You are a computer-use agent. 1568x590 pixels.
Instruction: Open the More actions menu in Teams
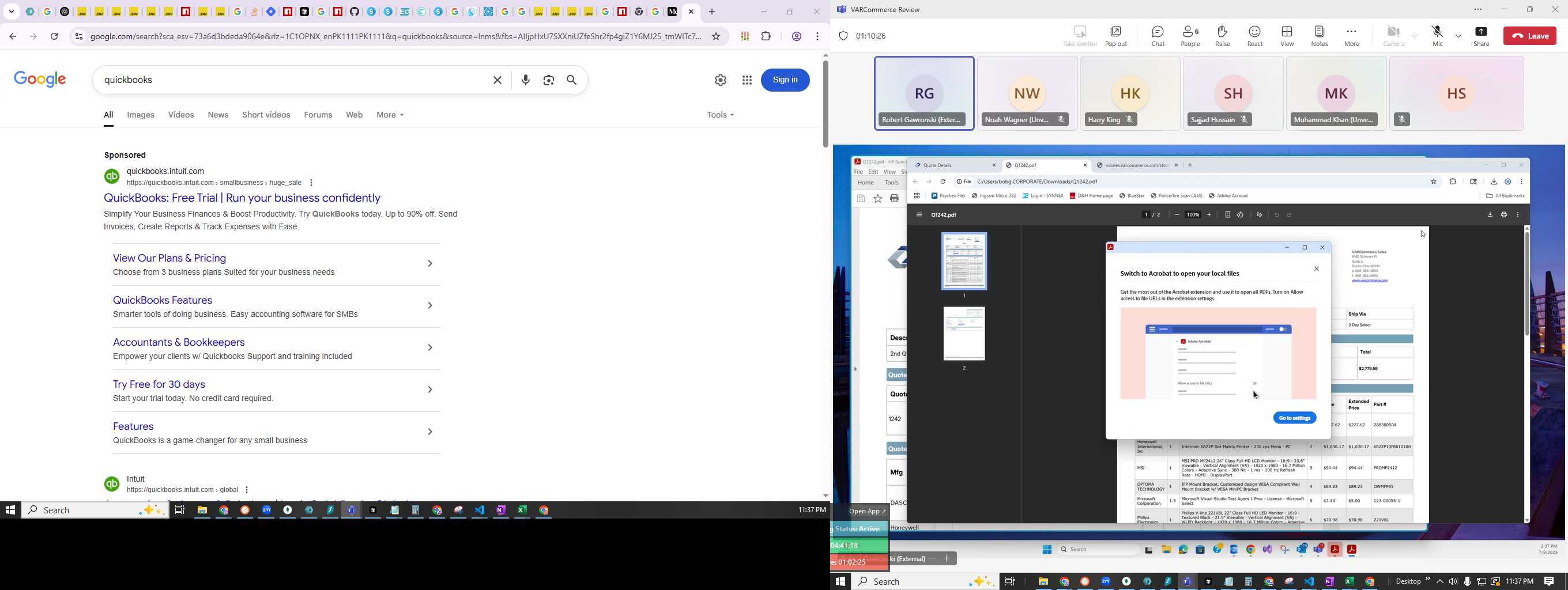click(x=1351, y=36)
